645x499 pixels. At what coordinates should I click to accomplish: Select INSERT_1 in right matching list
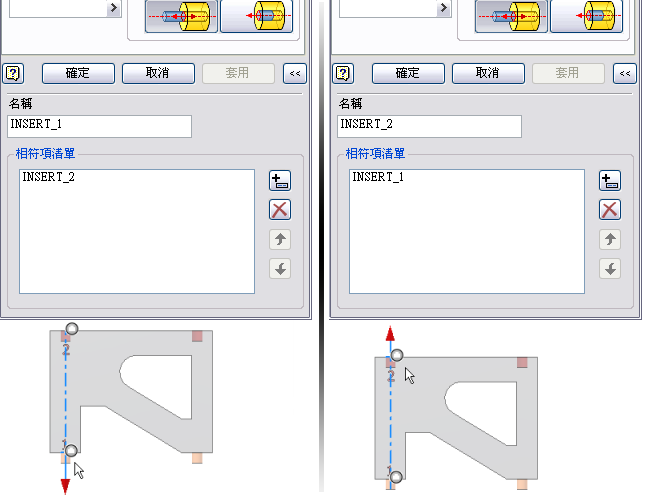[378, 177]
